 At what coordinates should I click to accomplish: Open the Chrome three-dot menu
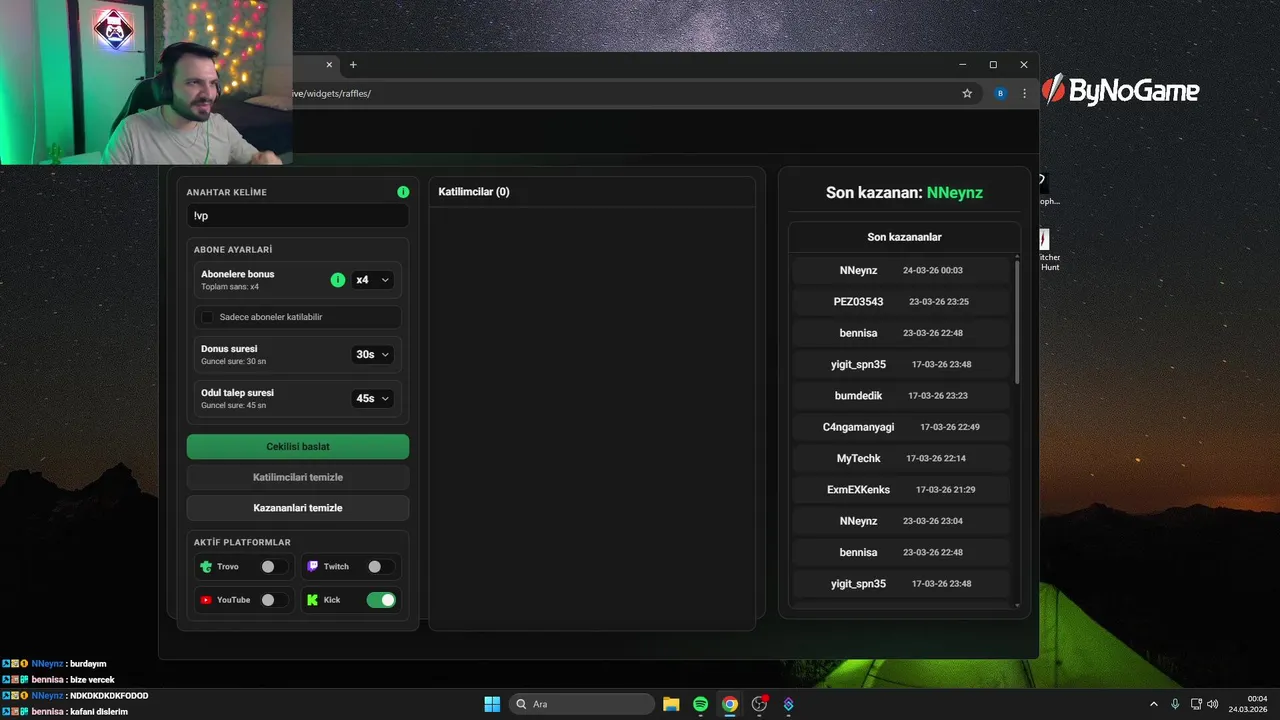[1024, 93]
